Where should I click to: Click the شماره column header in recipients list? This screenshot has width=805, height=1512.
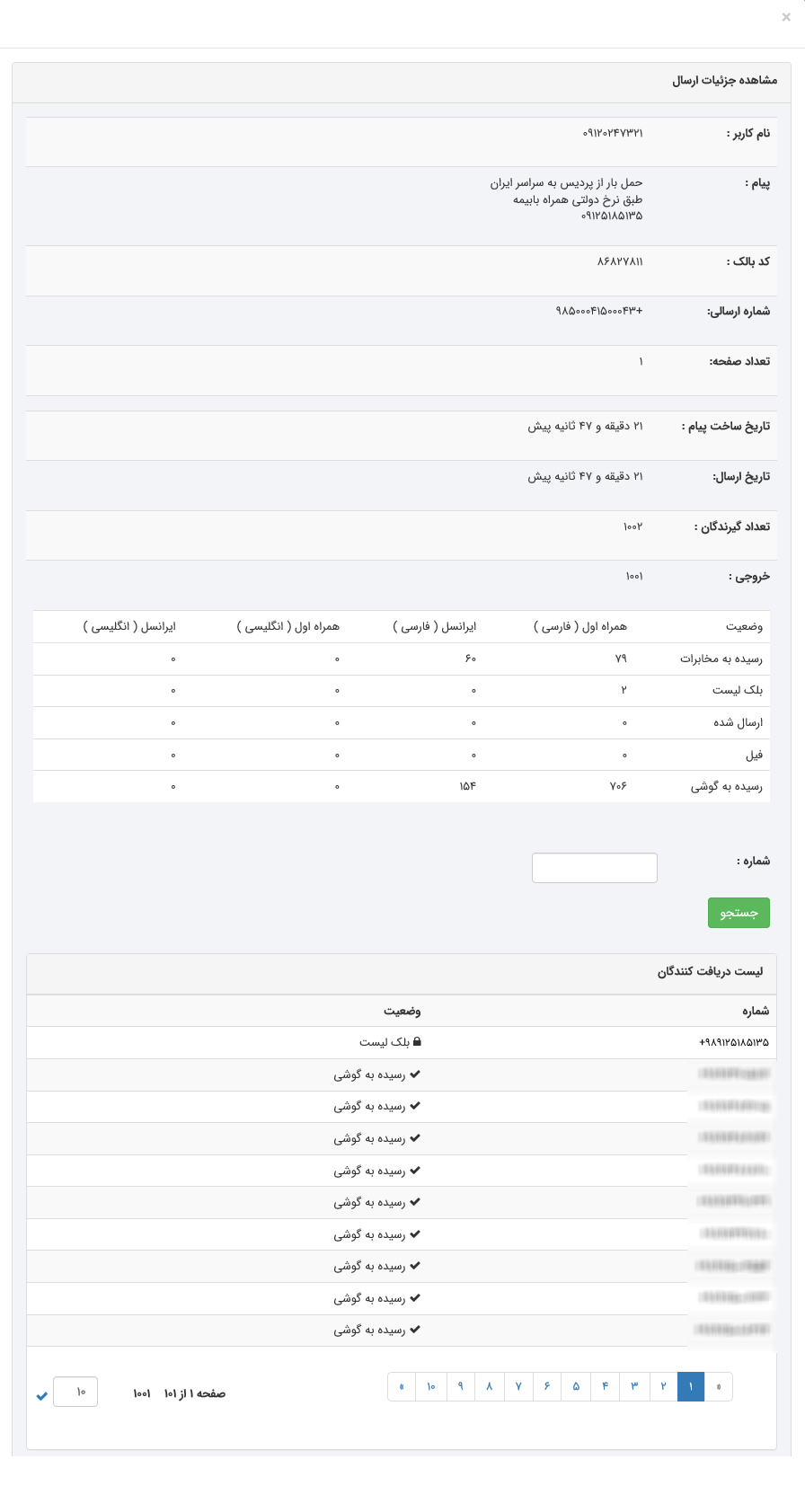pyautogui.click(x=755, y=1011)
